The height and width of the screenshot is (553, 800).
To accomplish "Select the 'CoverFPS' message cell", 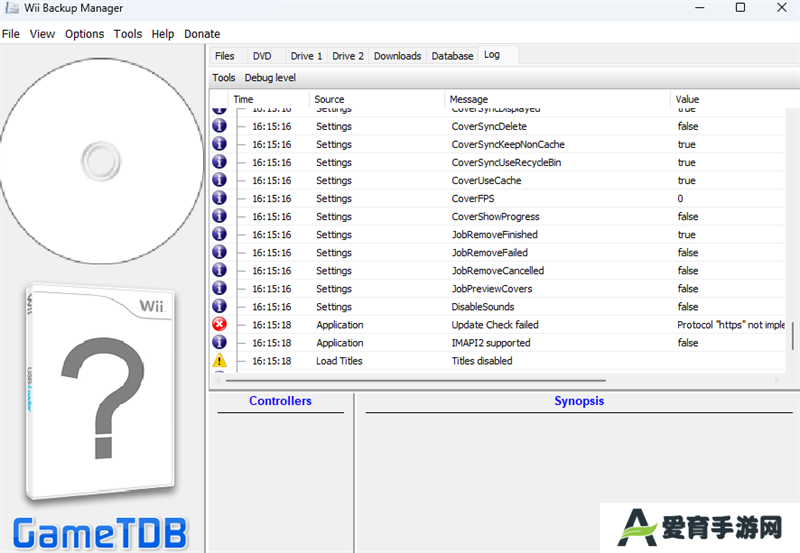I will [472, 198].
